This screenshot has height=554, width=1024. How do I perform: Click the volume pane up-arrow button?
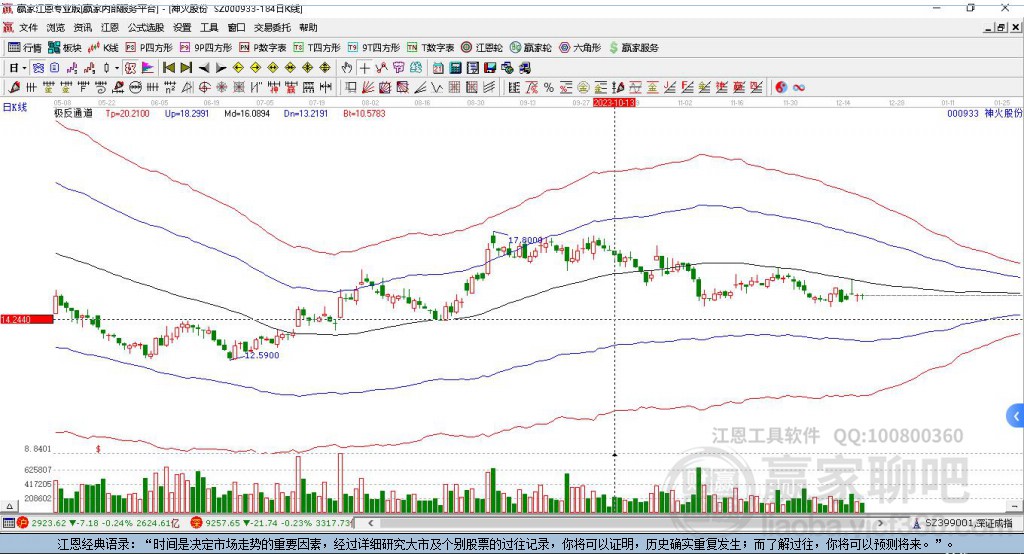point(9,506)
